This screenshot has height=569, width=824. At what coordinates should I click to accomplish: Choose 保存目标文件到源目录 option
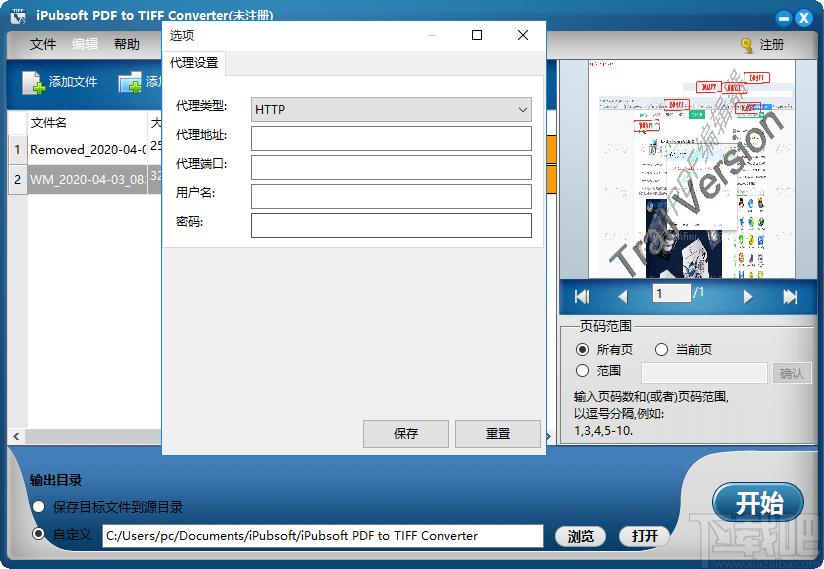pos(38,507)
